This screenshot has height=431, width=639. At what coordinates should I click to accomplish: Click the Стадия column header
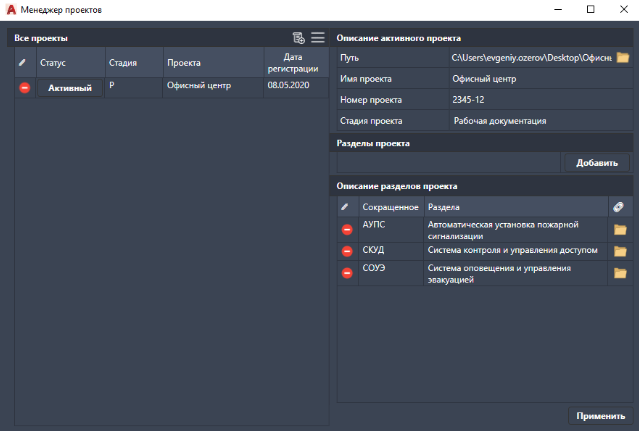pyautogui.click(x=134, y=62)
